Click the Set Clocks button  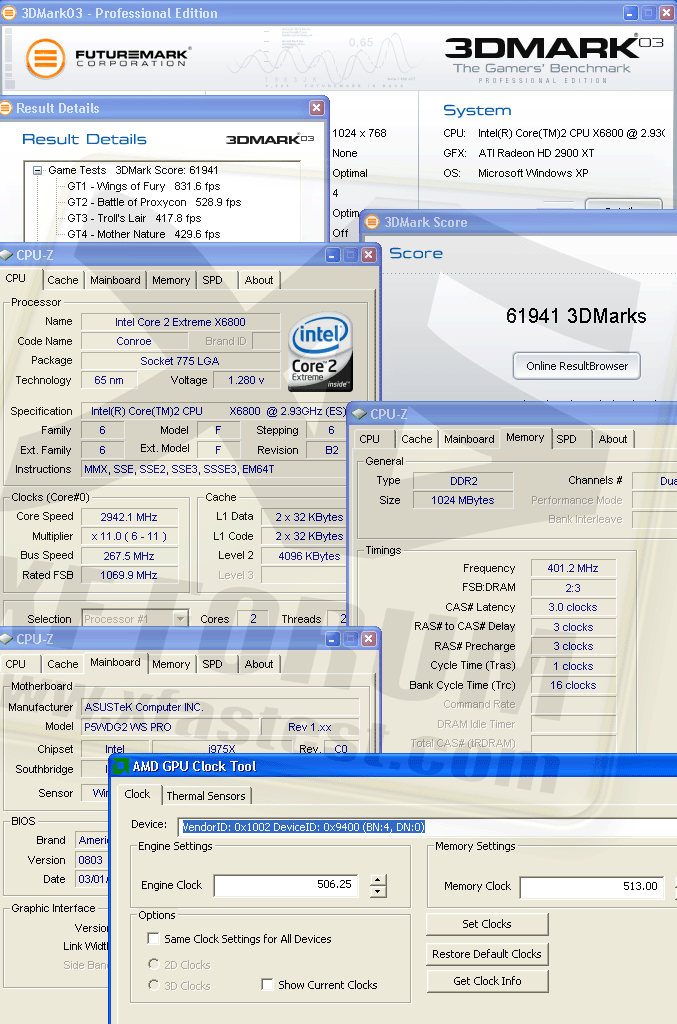click(x=487, y=924)
